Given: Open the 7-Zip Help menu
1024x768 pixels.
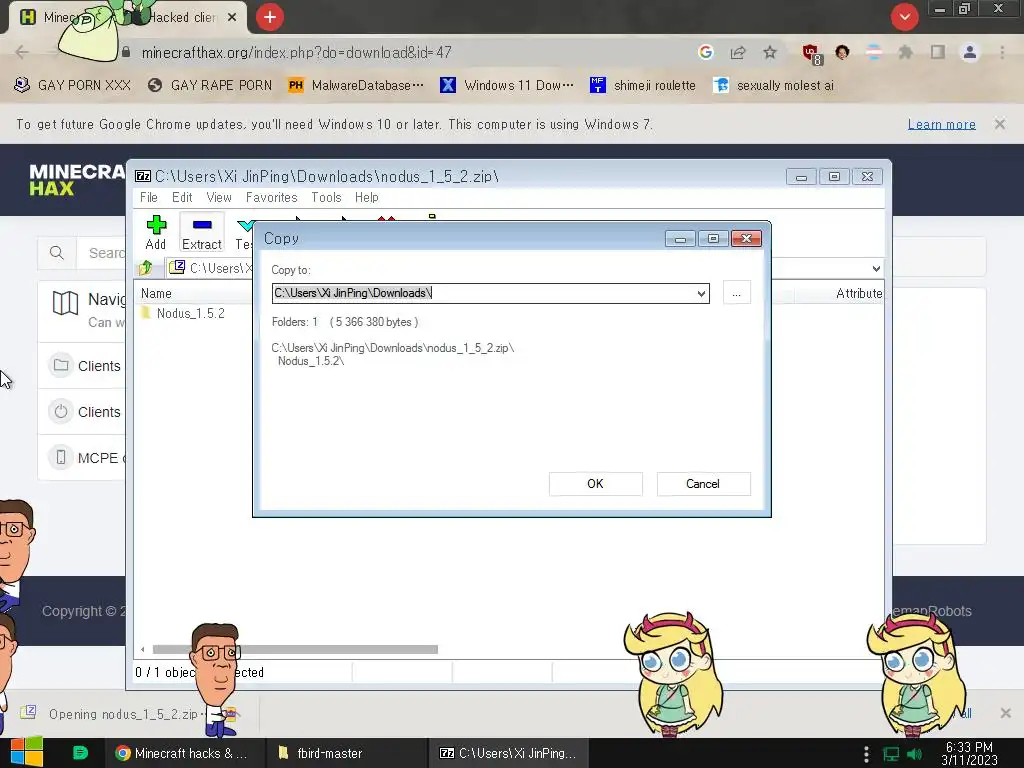Looking at the screenshot, I should [366, 197].
